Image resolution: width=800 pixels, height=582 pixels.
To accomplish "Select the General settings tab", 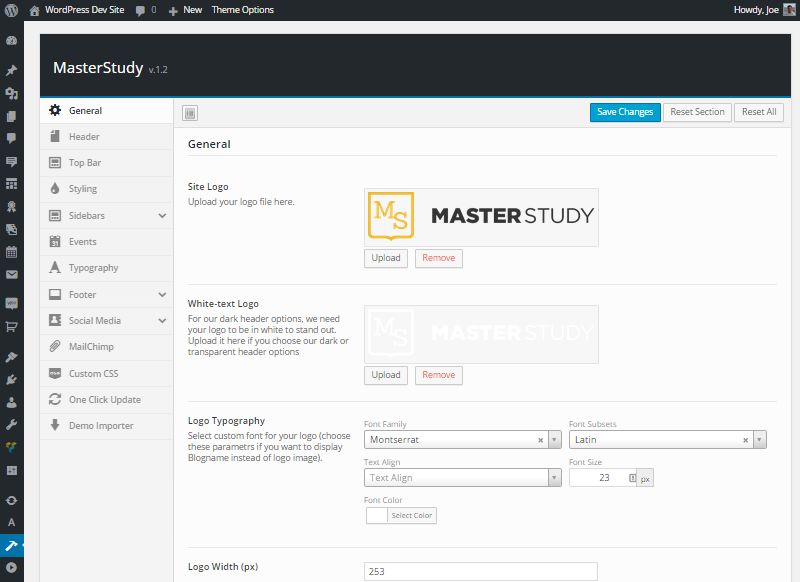I will point(107,111).
